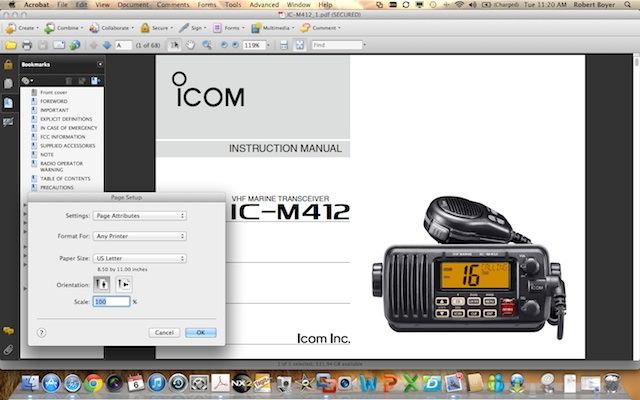Click the Scale percentage input field
640x400 pixels.
click(x=111, y=302)
